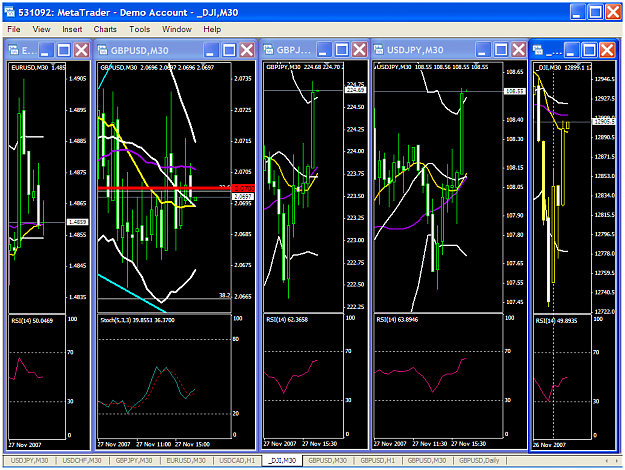Open the Charts menu
Image resolution: width=625 pixels, height=470 pixels.
point(105,29)
